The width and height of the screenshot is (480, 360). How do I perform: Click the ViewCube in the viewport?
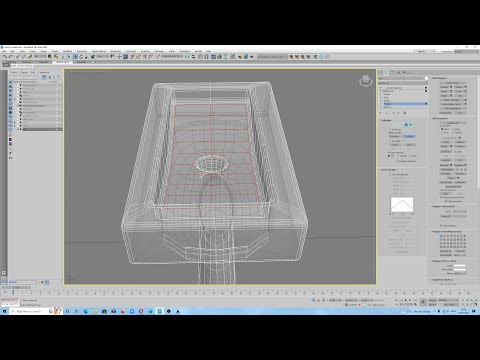point(366,81)
